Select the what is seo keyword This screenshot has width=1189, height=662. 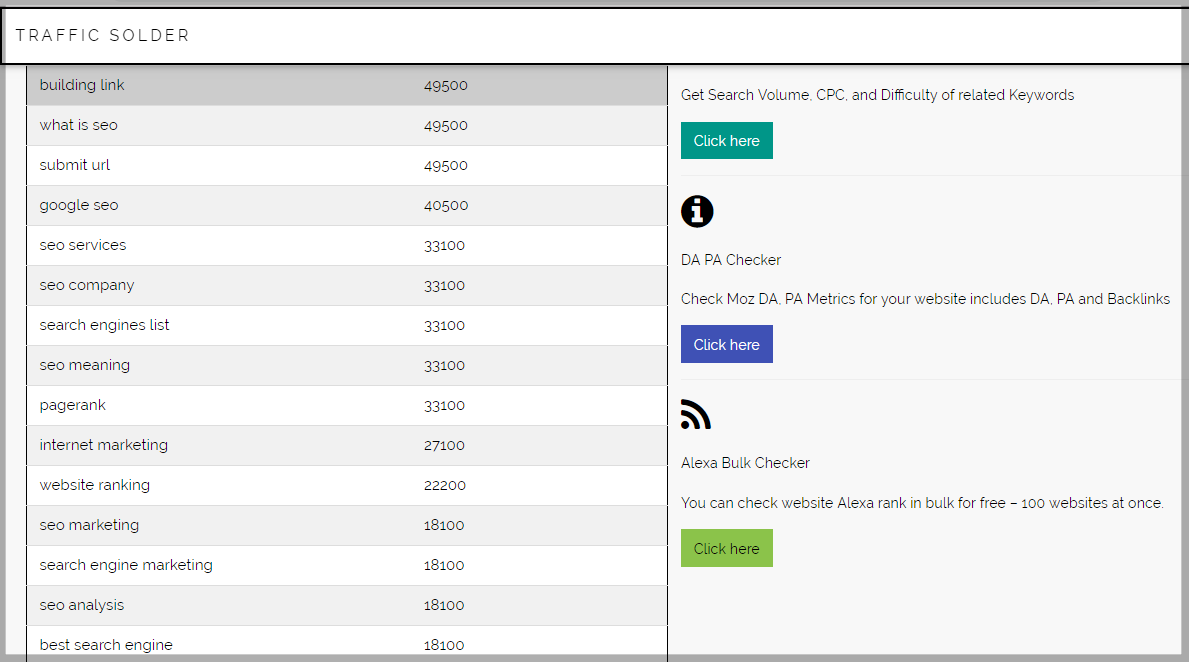[78, 125]
